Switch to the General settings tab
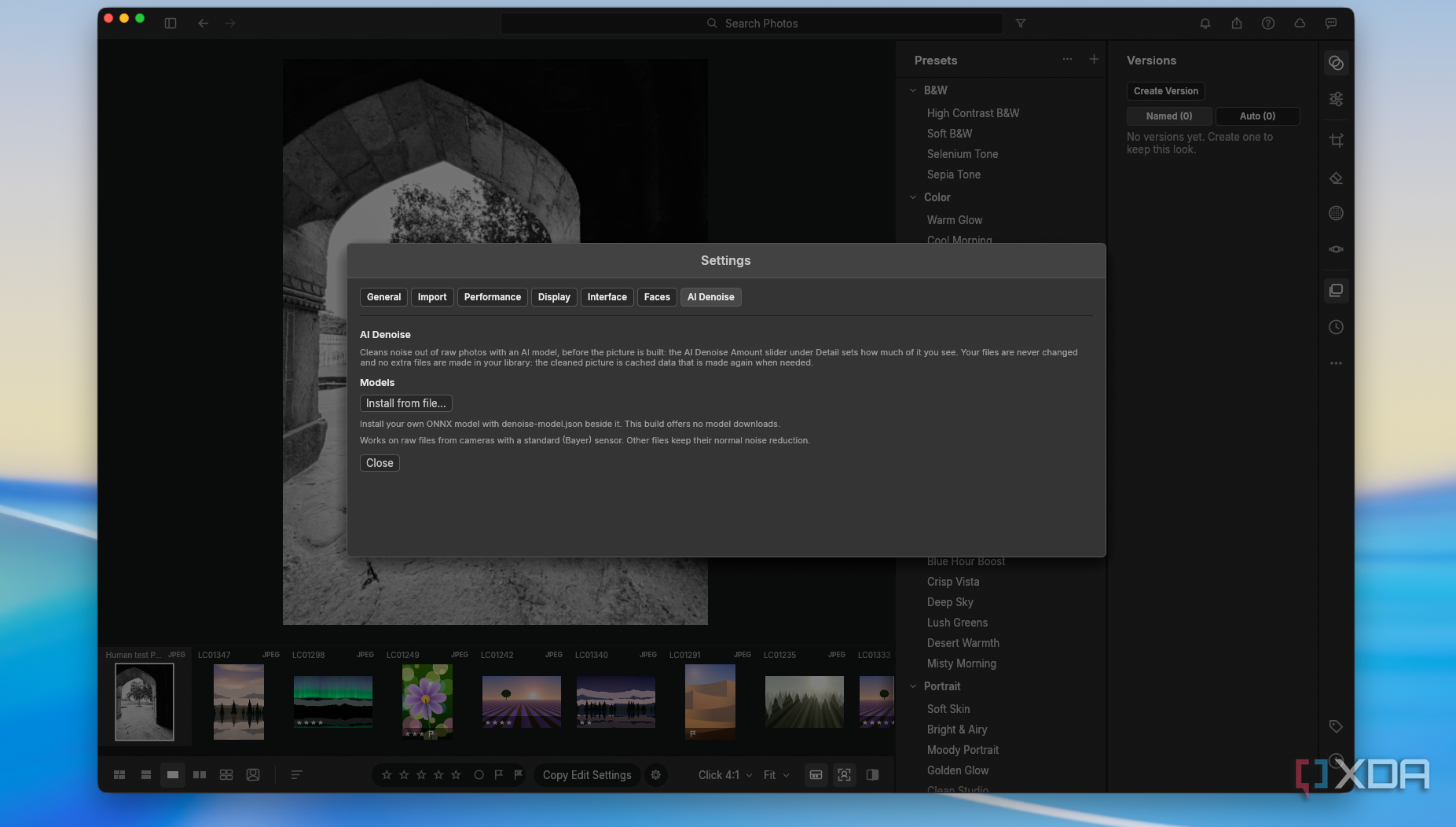 (383, 297)
